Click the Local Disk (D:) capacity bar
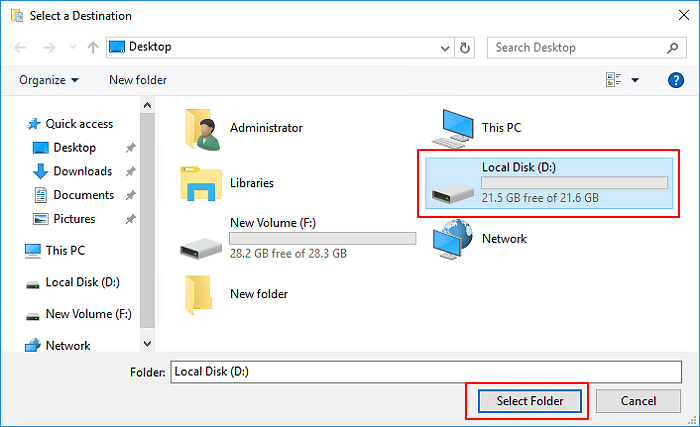Viewport: 700px width, 427px height. point(574,183)
